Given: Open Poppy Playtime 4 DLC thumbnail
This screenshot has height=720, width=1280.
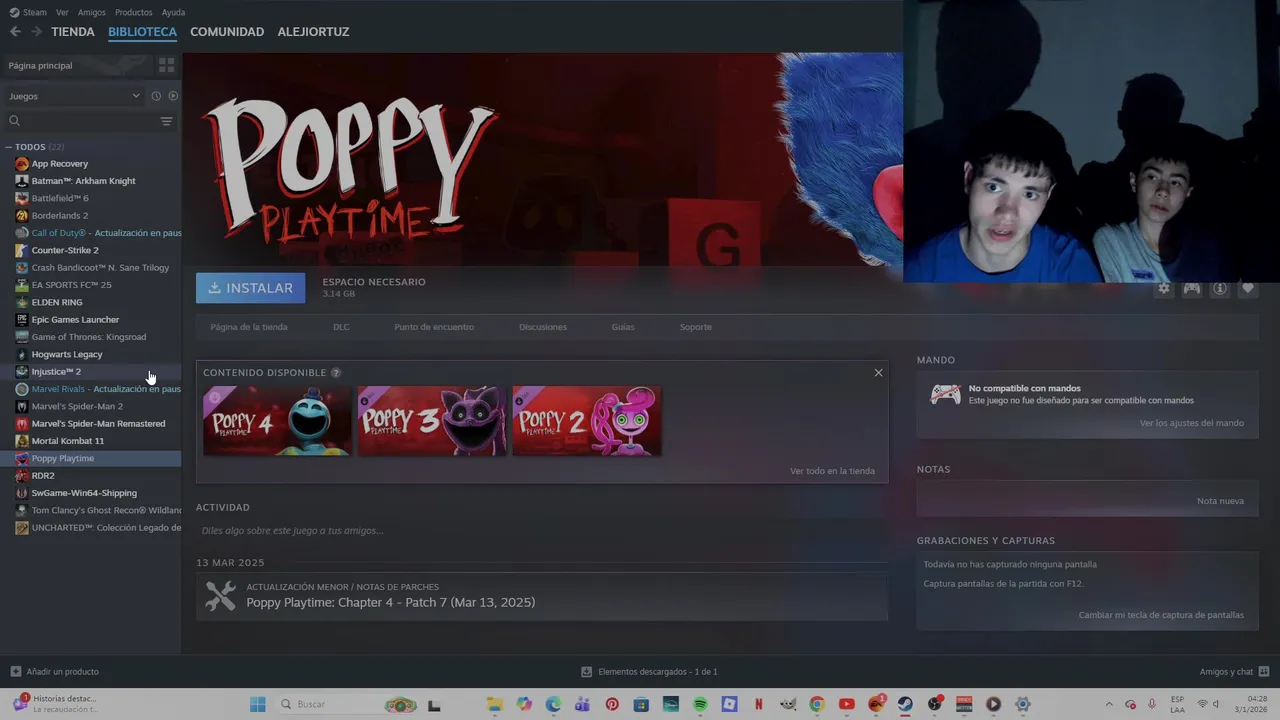Looking at the screenshot, I should tap(277, 421).
